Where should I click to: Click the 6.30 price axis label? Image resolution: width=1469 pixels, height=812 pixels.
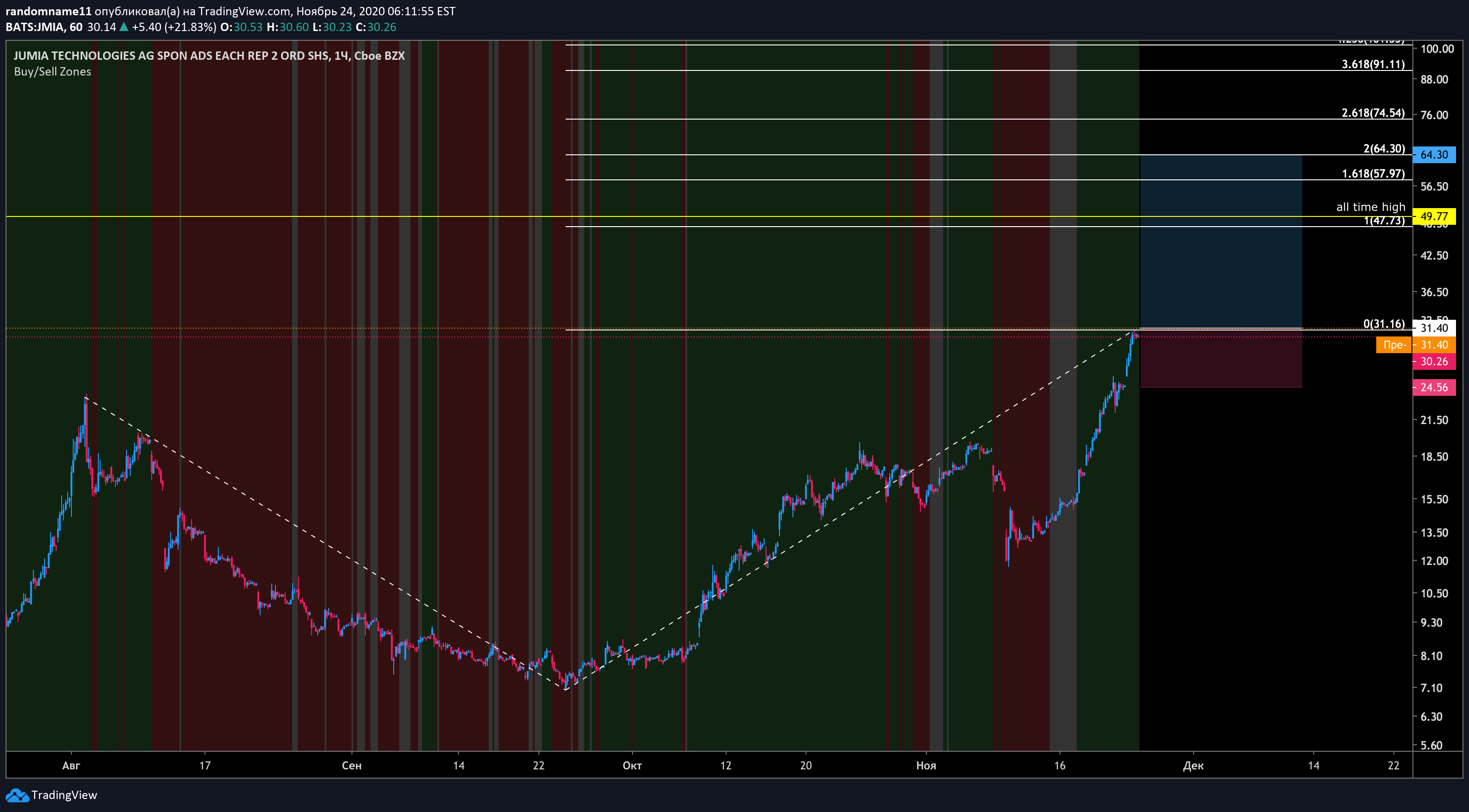point(1431,717)
